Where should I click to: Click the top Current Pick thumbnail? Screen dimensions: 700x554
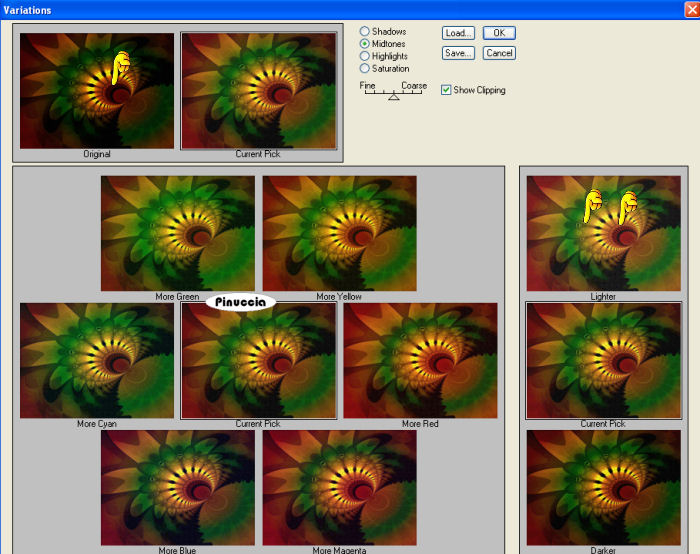click(258, 91)
